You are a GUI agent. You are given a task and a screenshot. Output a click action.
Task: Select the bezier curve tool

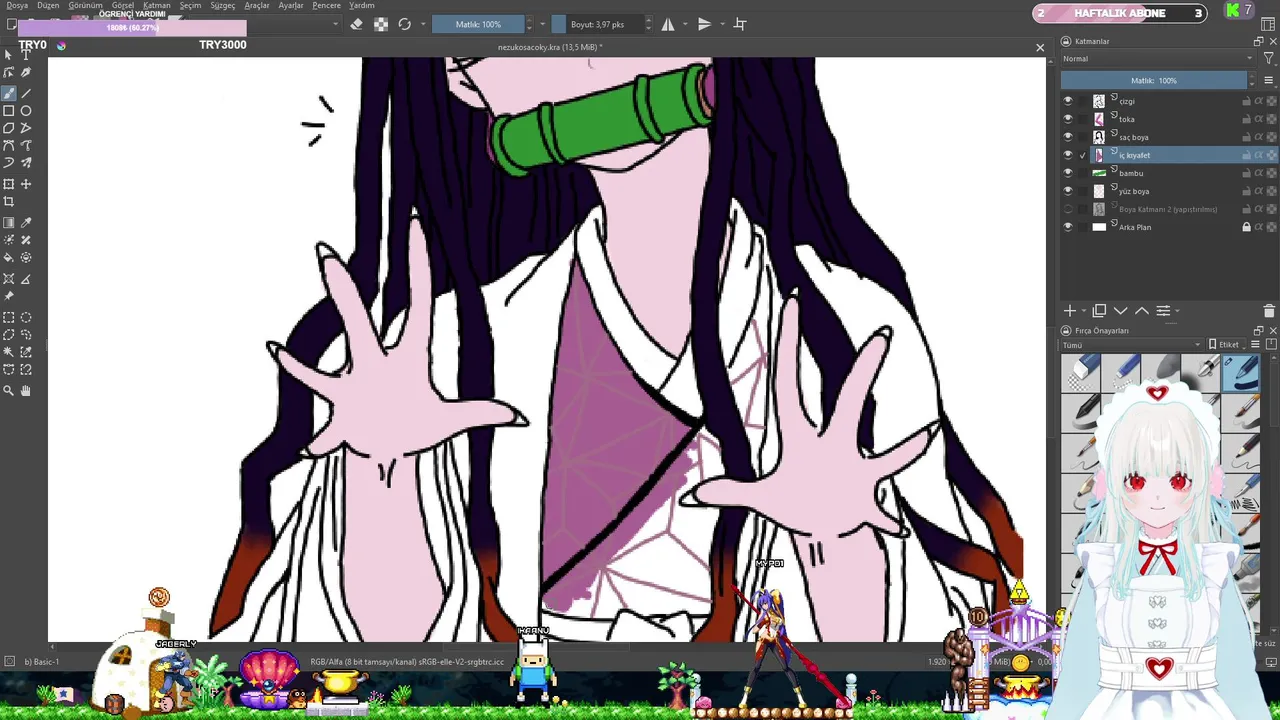[9, 146]
